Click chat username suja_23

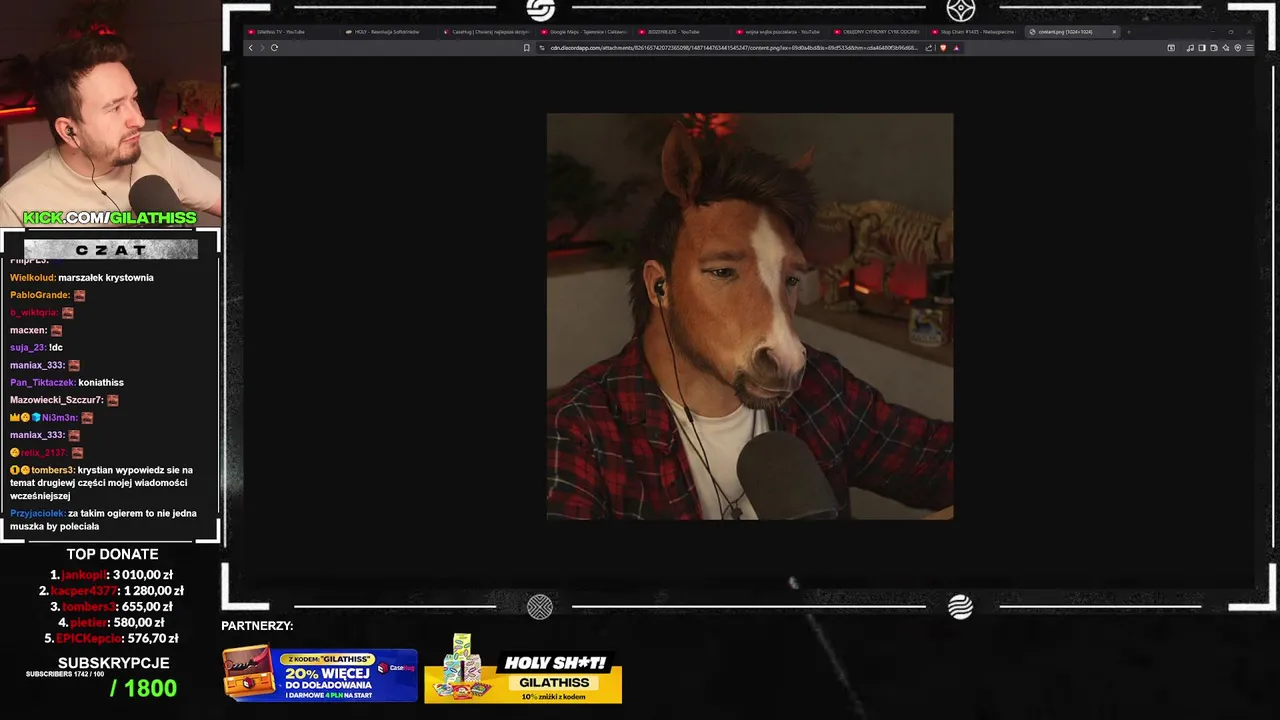(27, 347)
